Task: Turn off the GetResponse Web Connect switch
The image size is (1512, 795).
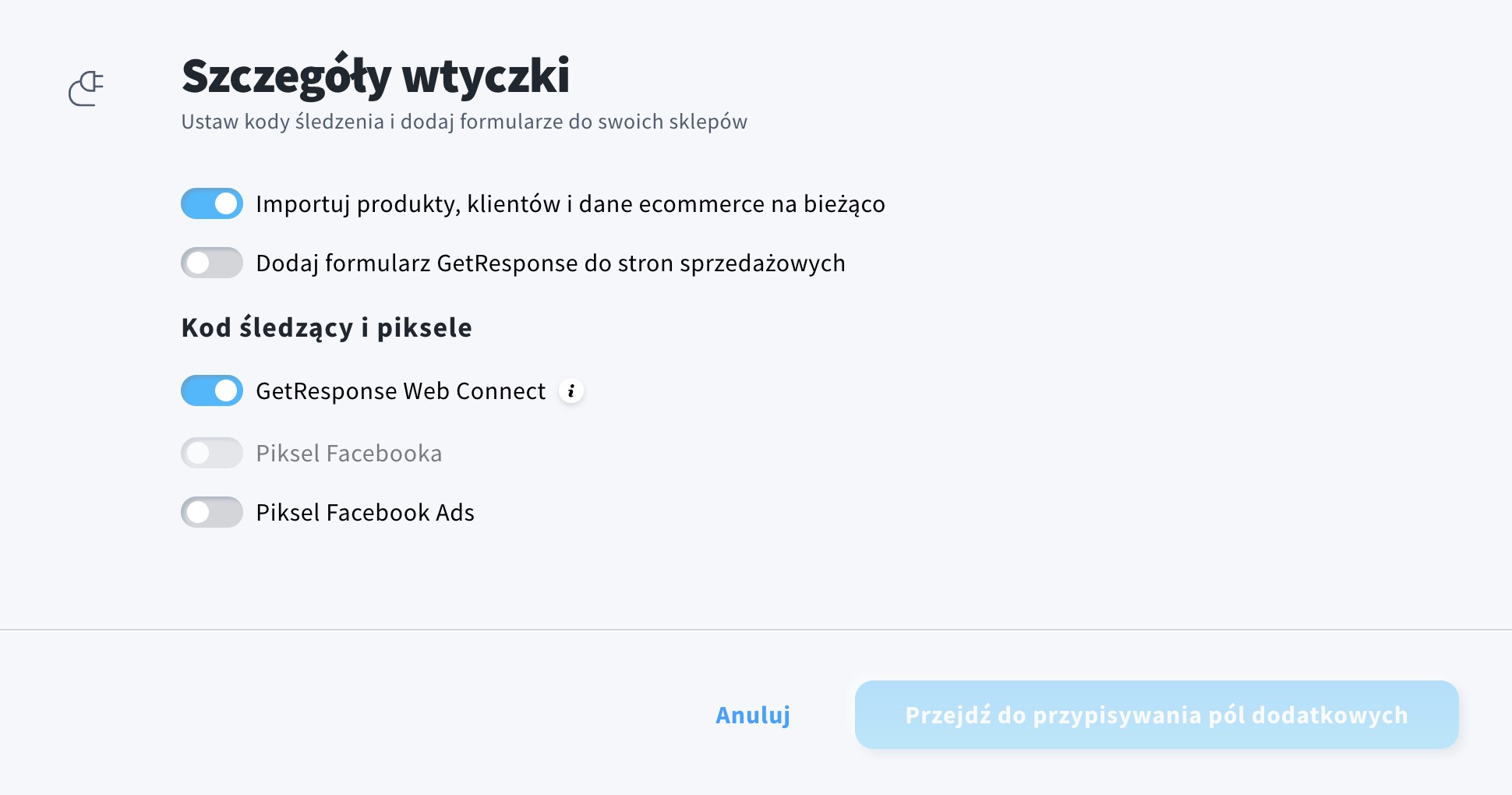Action: [212, 390]
